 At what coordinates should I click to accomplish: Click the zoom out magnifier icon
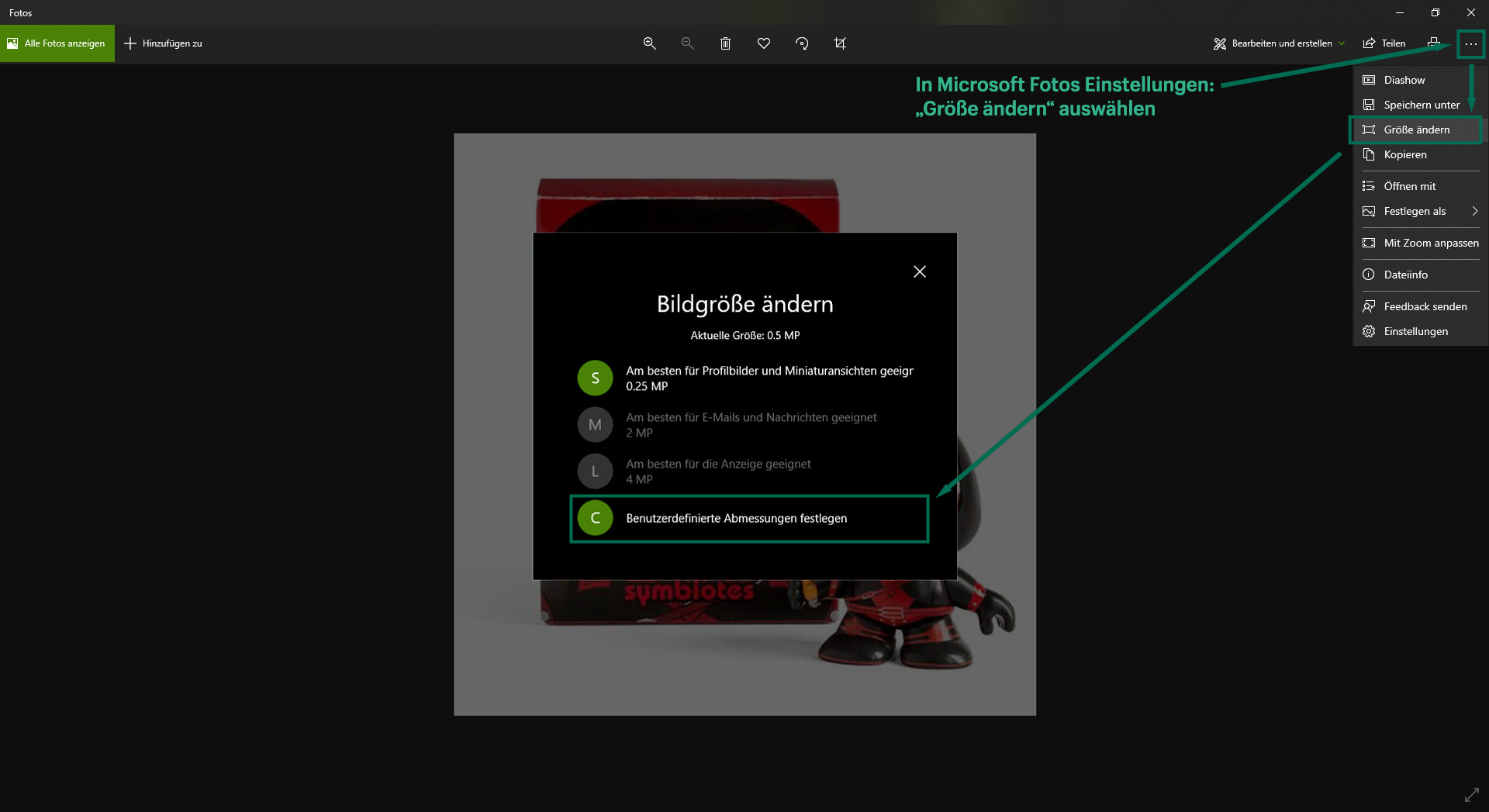pyautogui.click(x=687, y=43)
